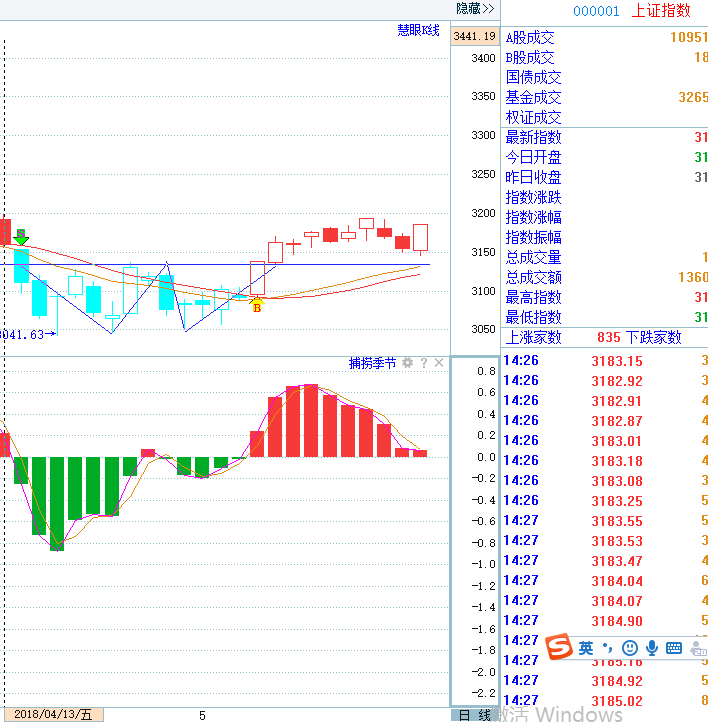
Task: Collapse side panel with 隐藏>> button
Action: (x=475, y=8)
